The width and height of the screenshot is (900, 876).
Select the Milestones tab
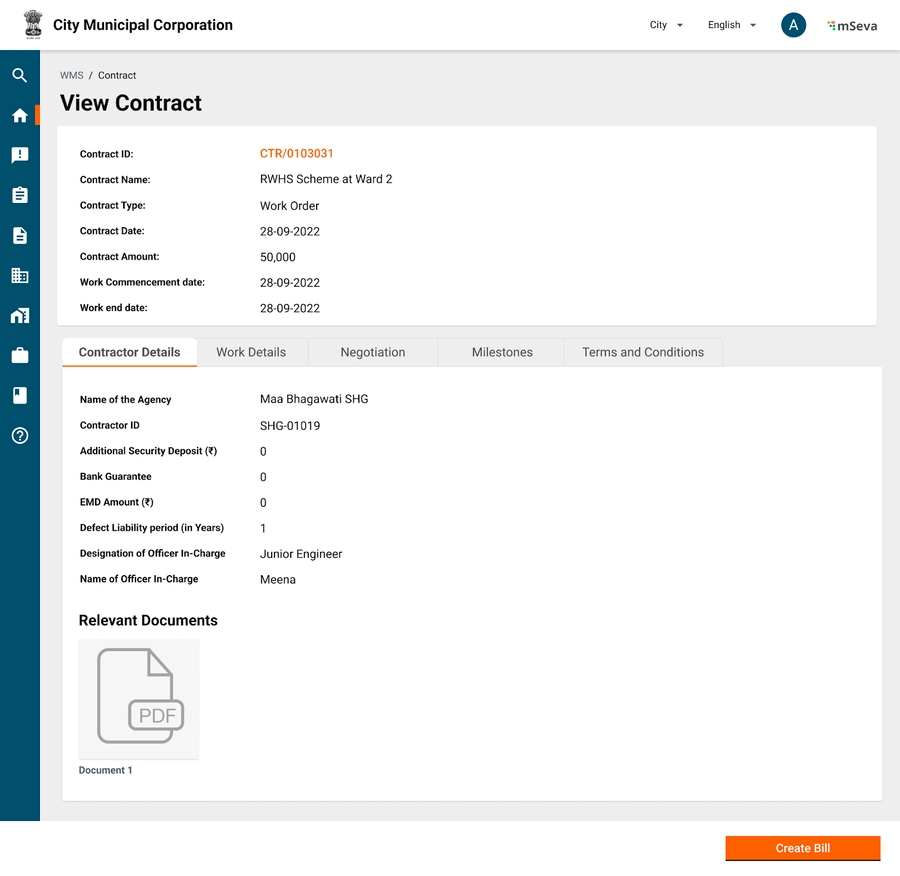pyautogui.click(x=502, y=352)
